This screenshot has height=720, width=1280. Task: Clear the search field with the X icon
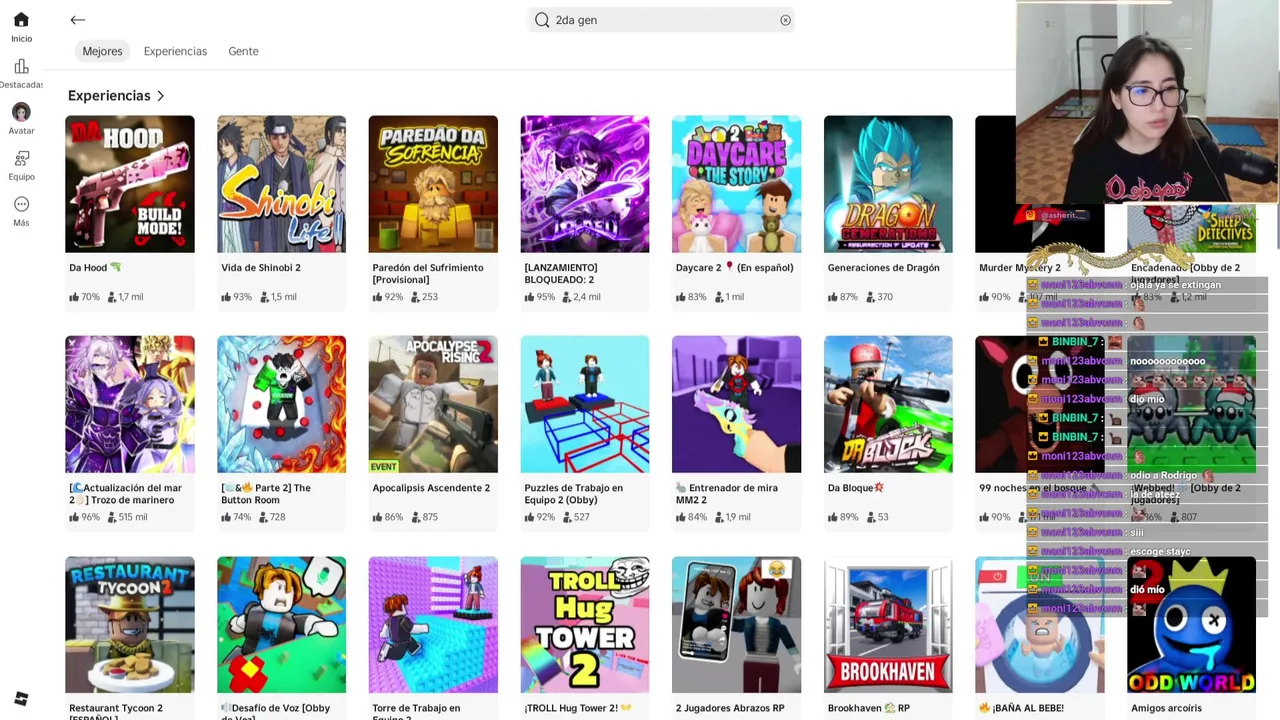pyautogui.click(x=785, y=20)
